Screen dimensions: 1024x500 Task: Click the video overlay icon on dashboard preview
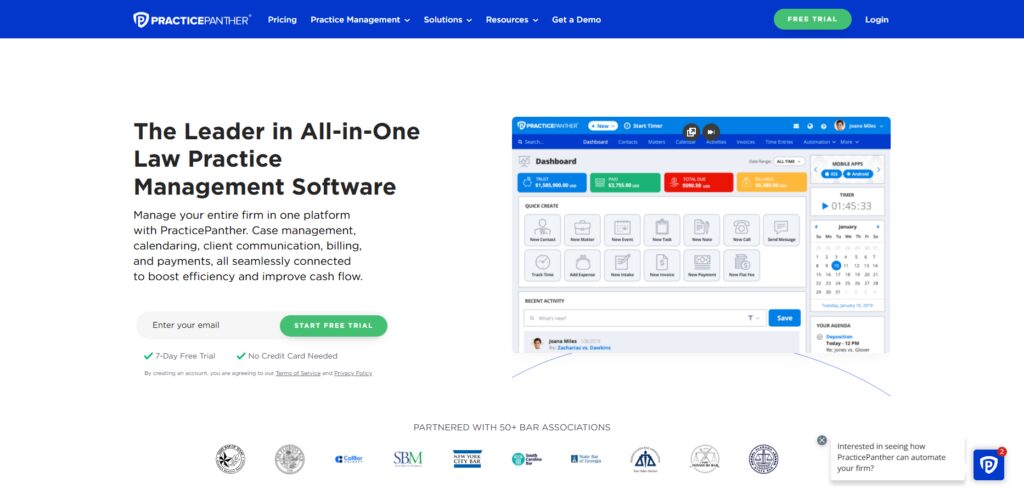click(x=711, y=132)
